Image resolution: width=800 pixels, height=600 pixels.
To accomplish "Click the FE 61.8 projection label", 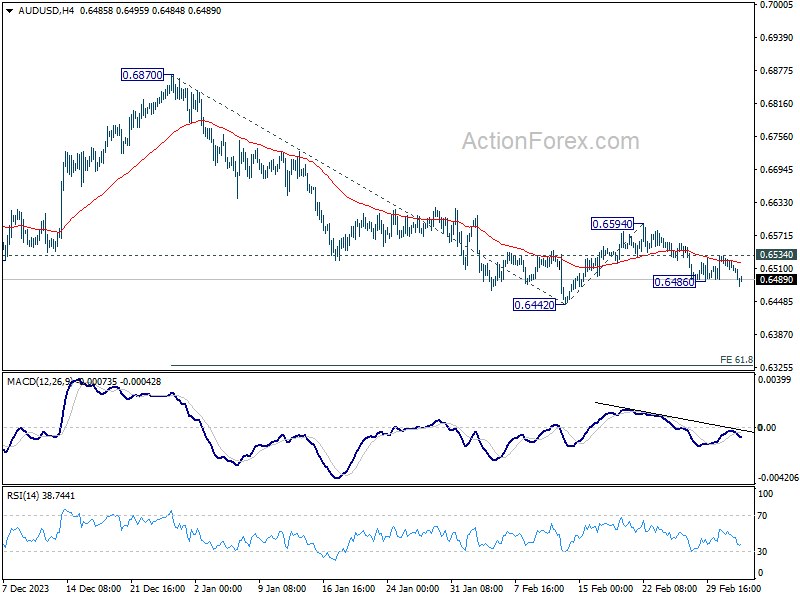I will click(736, 360).
